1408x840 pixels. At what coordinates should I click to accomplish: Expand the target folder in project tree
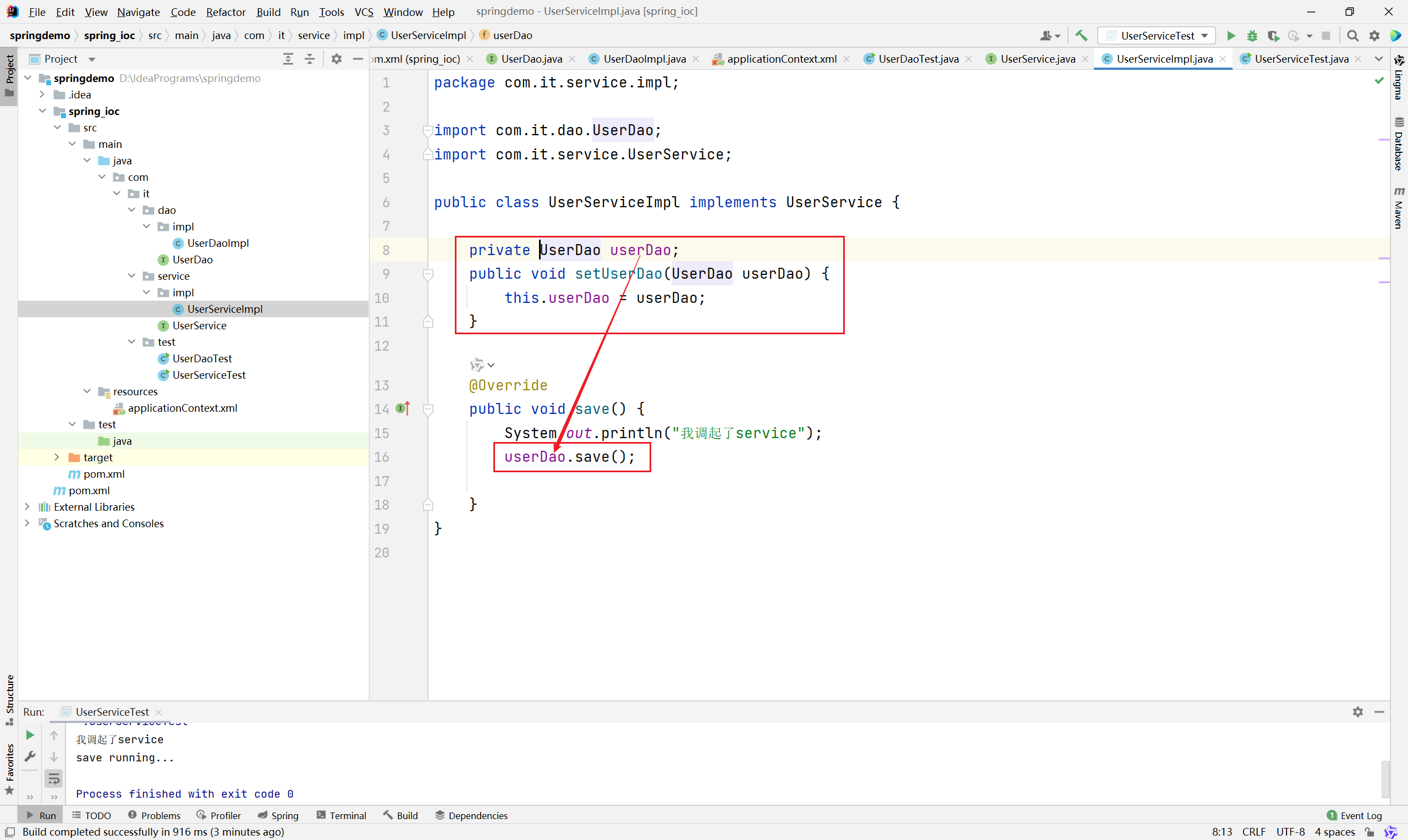pos(57,457)
